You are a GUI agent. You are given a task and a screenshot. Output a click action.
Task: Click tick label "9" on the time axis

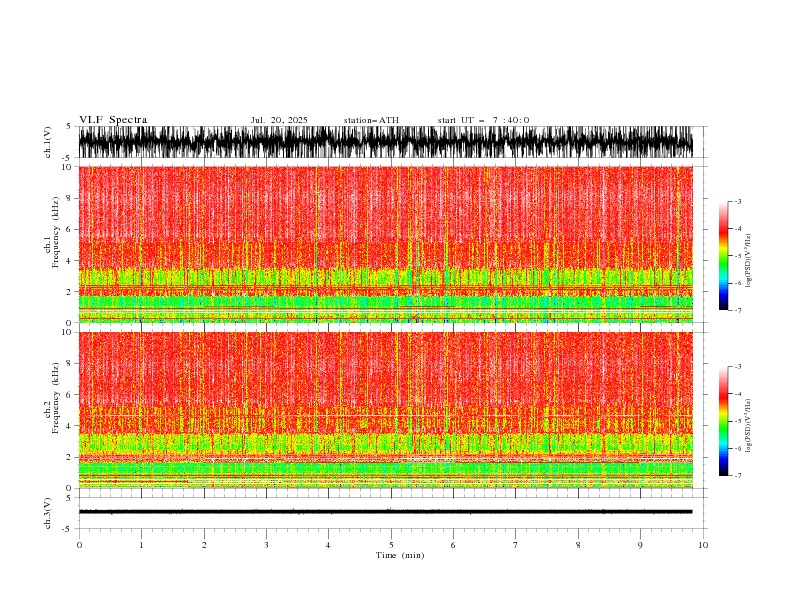(x=640, y=545)
